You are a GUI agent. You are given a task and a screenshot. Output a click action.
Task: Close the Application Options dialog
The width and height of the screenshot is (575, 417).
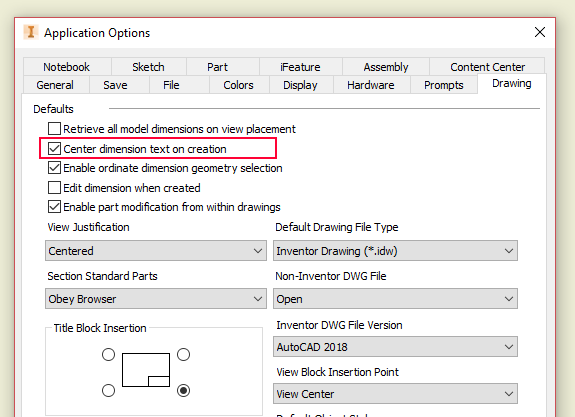point(539,32)
